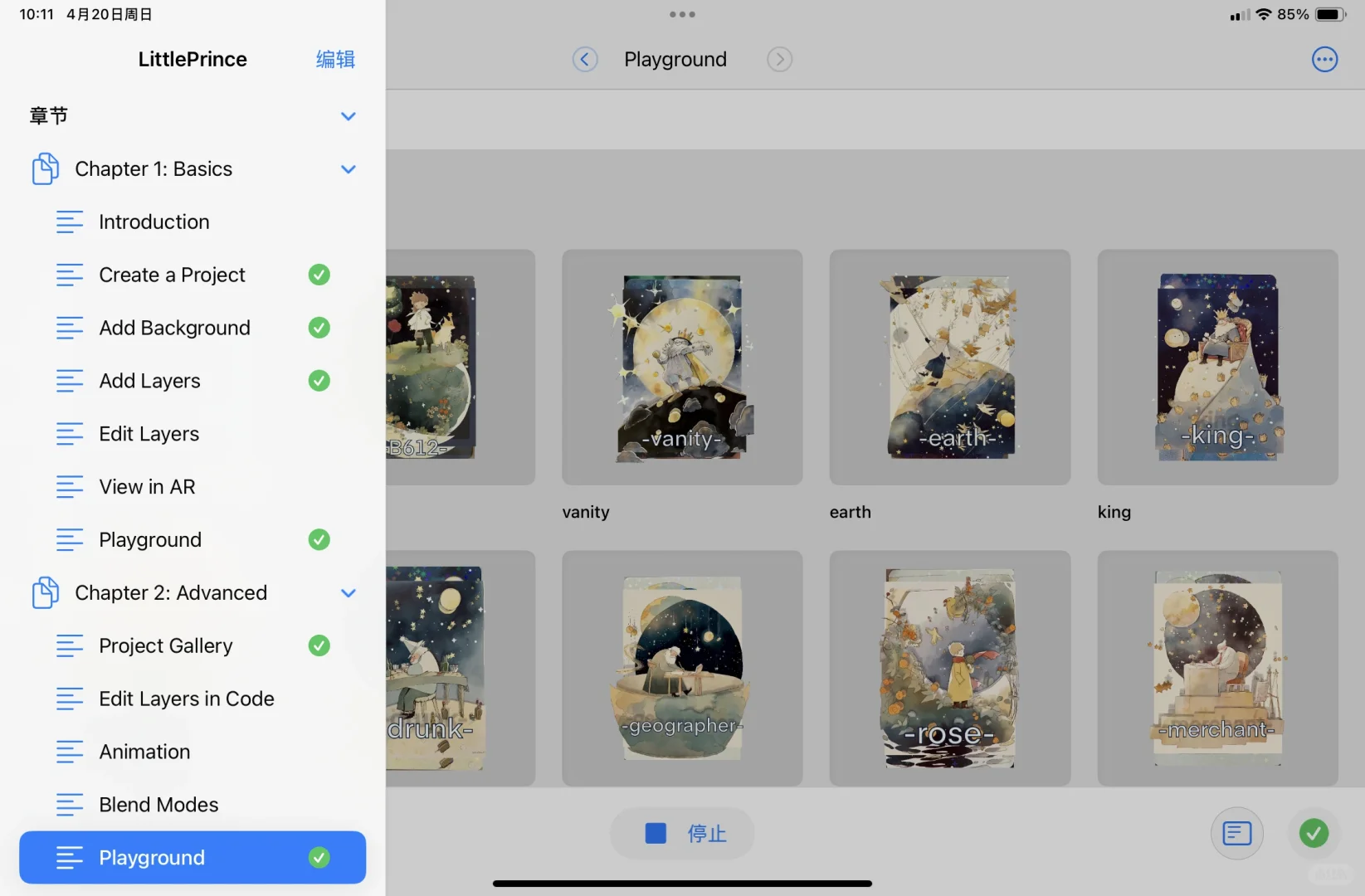This screenshot has height=896, width=1365.
Task: Toggle completion check for selected Playground row
Action: click(319, 858)
